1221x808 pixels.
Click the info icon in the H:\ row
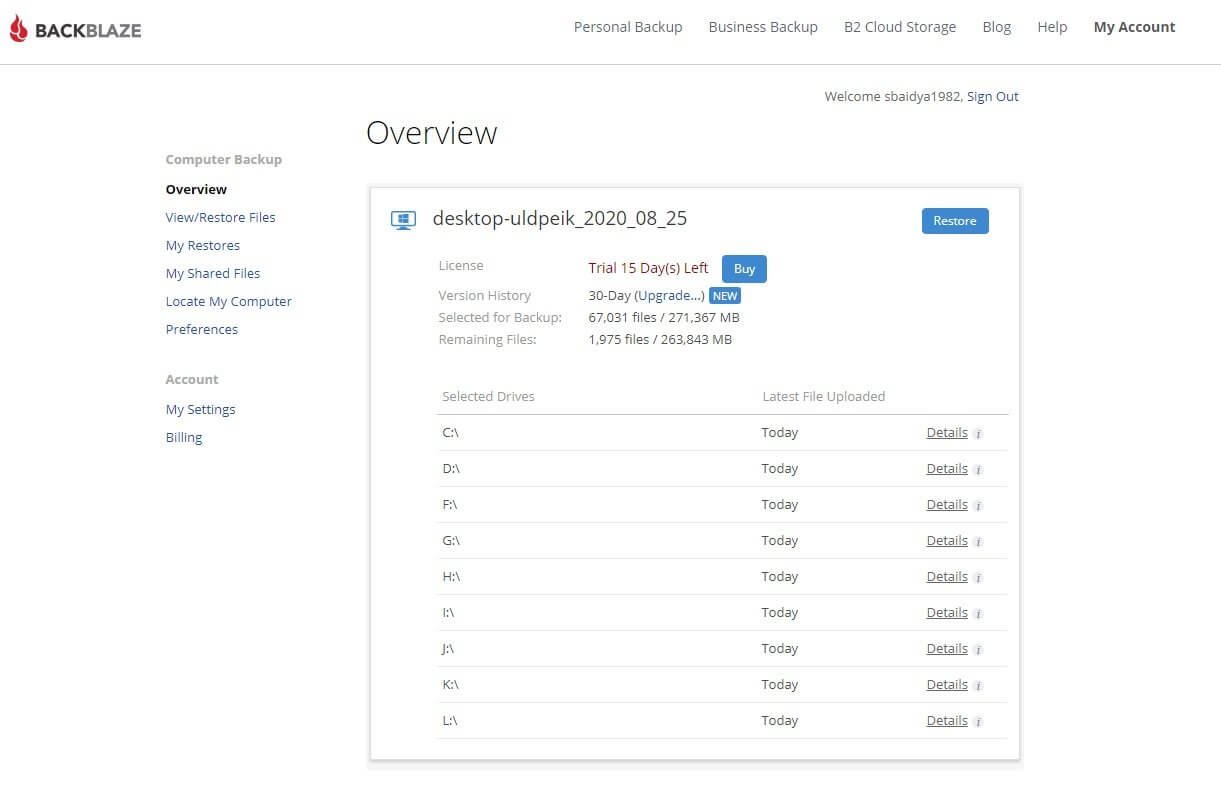[979, 578]
